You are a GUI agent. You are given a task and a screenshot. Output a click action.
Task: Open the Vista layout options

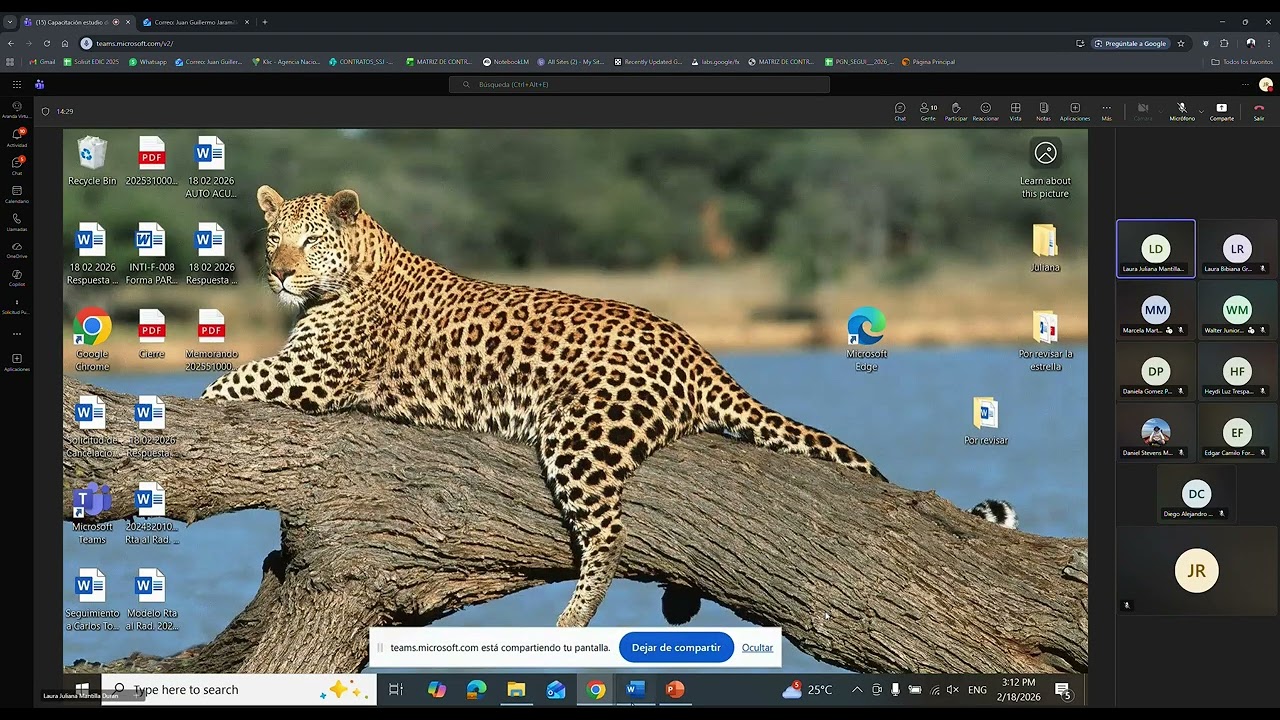tap(1015, 112)
